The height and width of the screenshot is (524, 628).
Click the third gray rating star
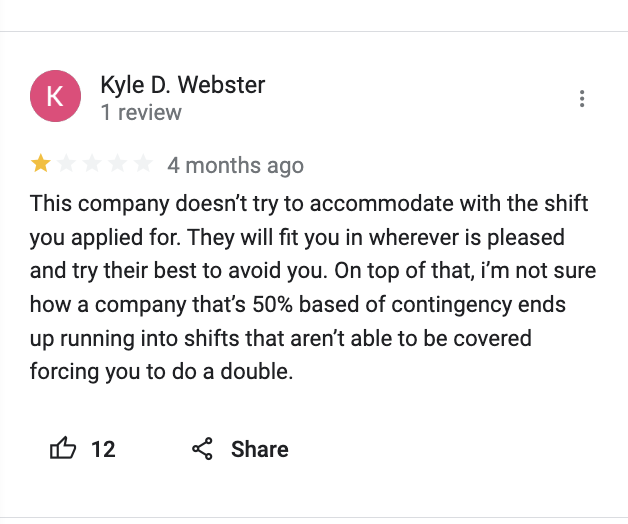92,163
